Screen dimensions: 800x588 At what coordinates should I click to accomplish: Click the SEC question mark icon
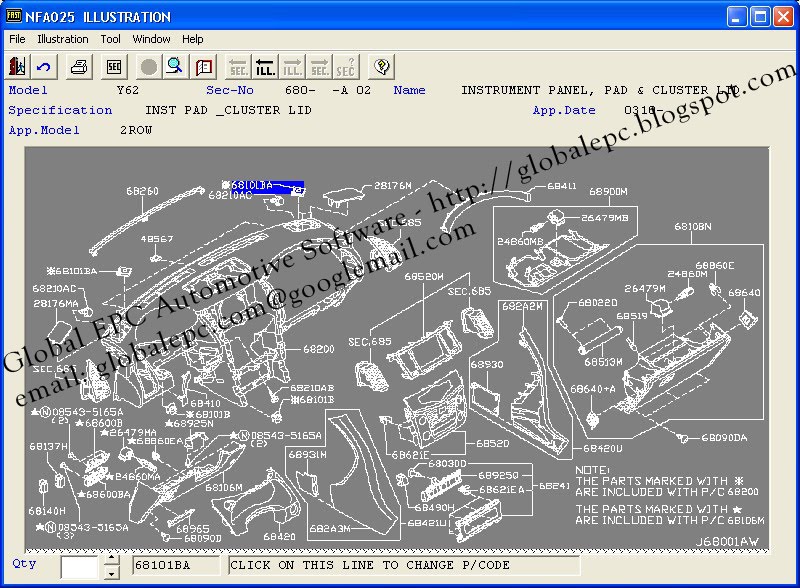pos(346,67)
